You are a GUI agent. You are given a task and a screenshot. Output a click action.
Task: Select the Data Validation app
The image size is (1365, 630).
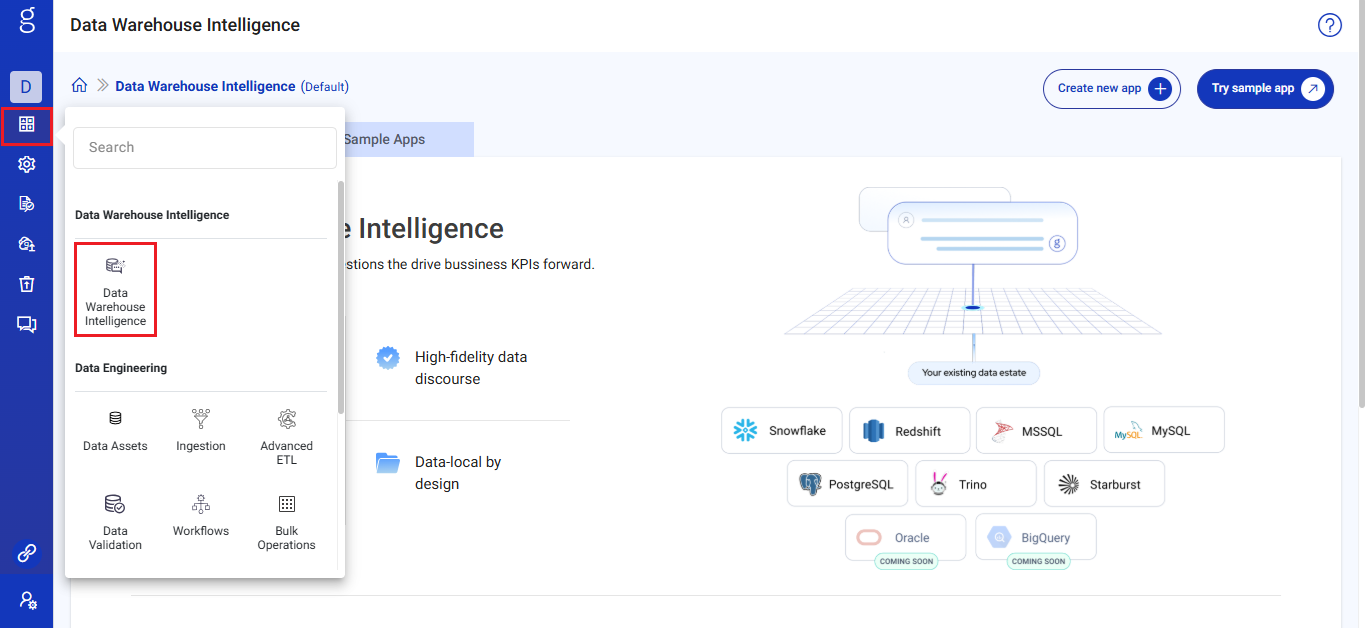point(115,521)
